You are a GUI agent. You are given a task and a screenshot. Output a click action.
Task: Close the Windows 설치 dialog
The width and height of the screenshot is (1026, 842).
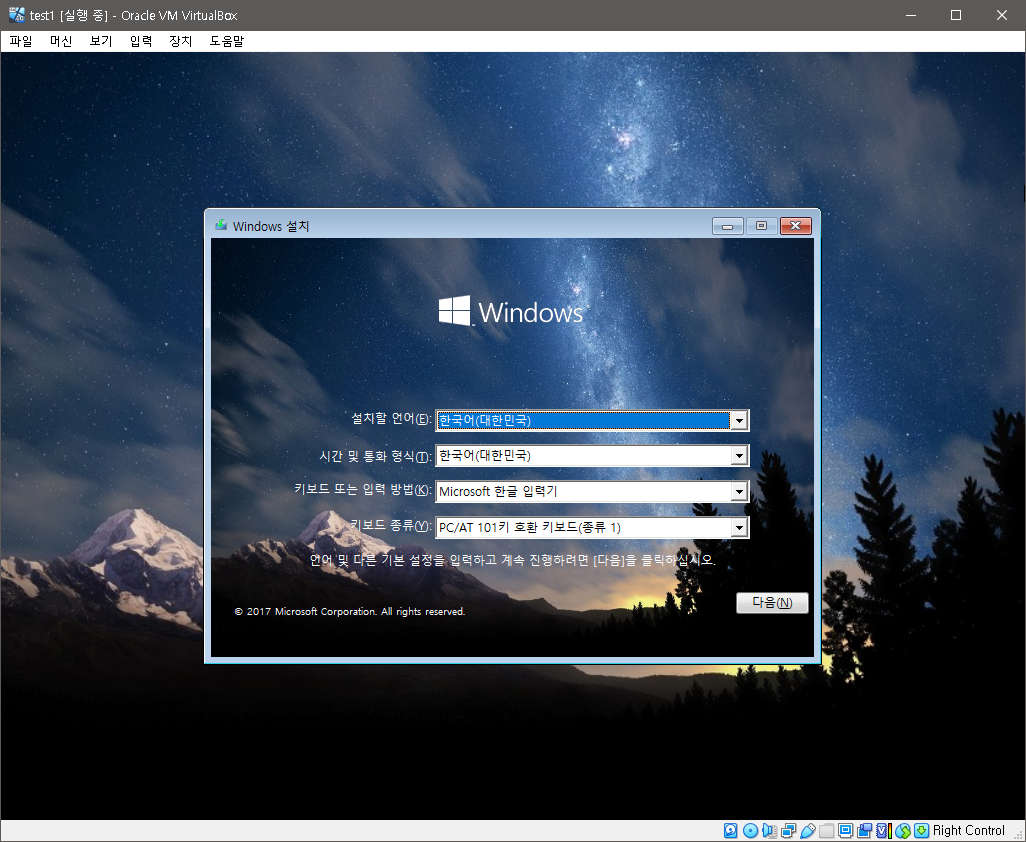tap(796, 226)
